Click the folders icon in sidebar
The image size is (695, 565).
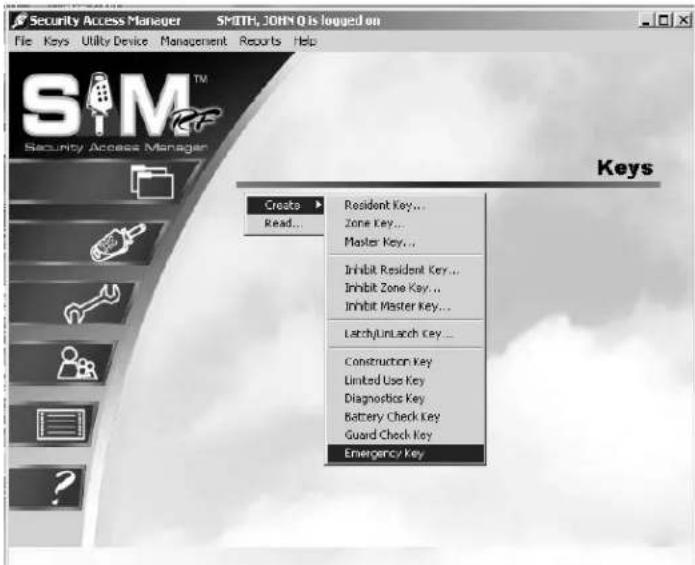pyautogui.click(x=152, y=182)
